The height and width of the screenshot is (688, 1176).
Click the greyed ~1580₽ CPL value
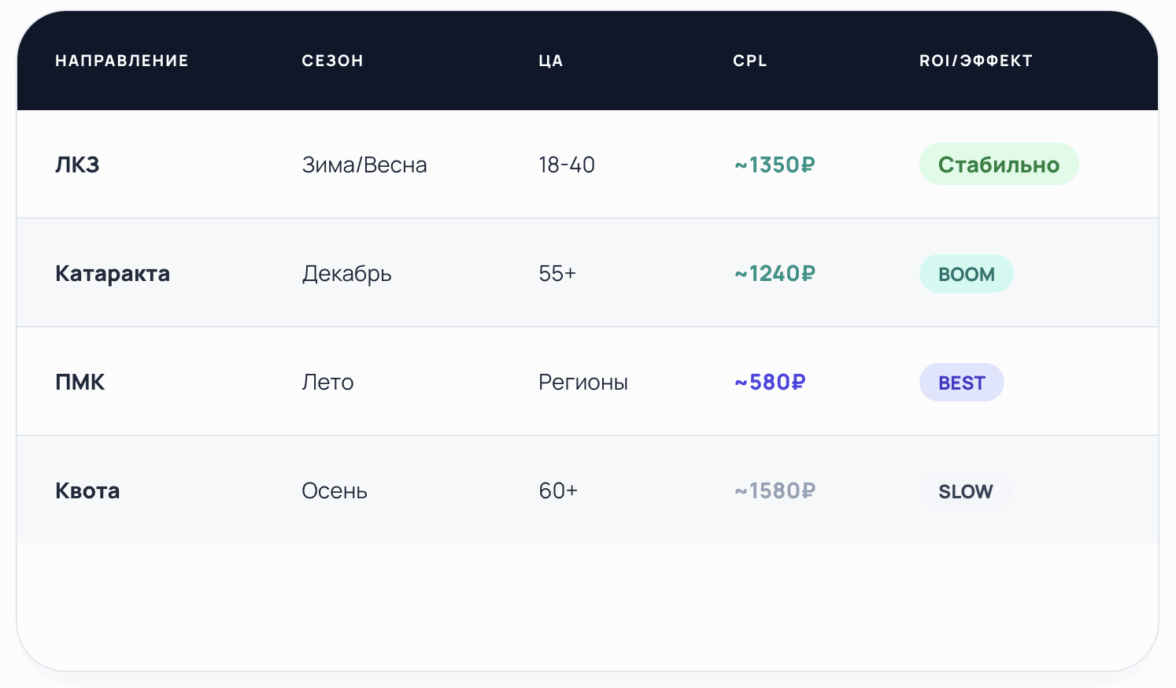click(774, 492)
